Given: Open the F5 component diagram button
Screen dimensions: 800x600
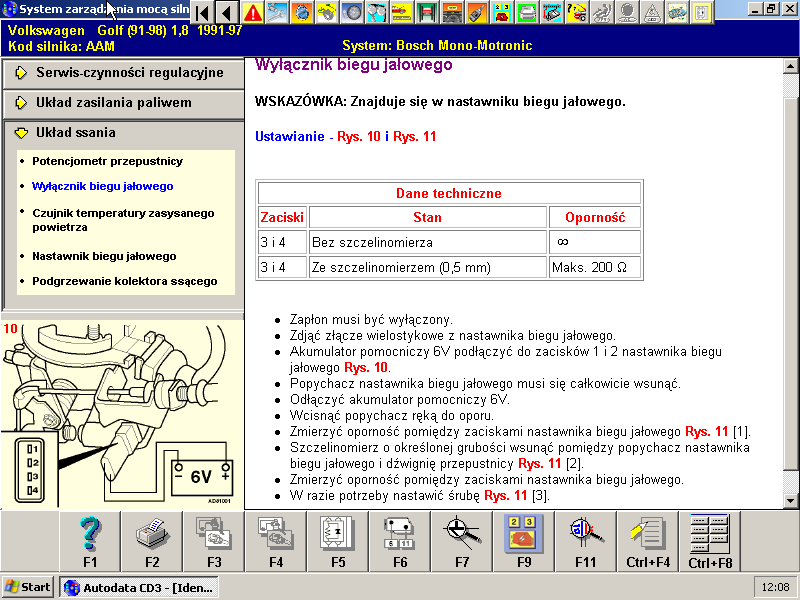Looking at the screenshot, I should [x=338, y=542].
